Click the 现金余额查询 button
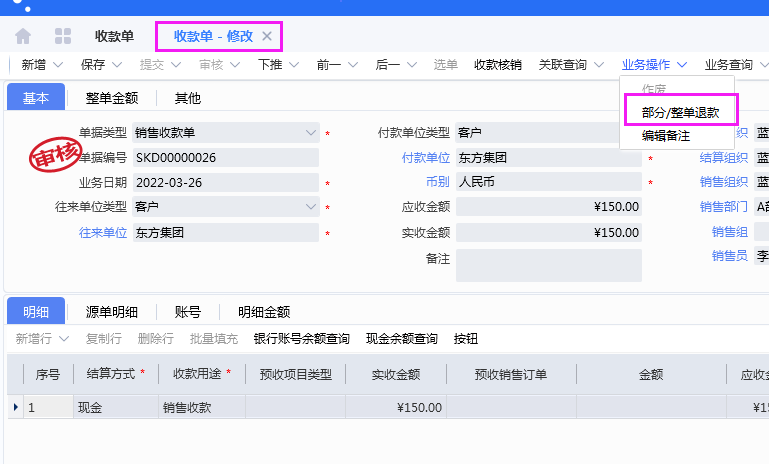The height and width of the screenshot is (464, 769). tap(402, 339)
